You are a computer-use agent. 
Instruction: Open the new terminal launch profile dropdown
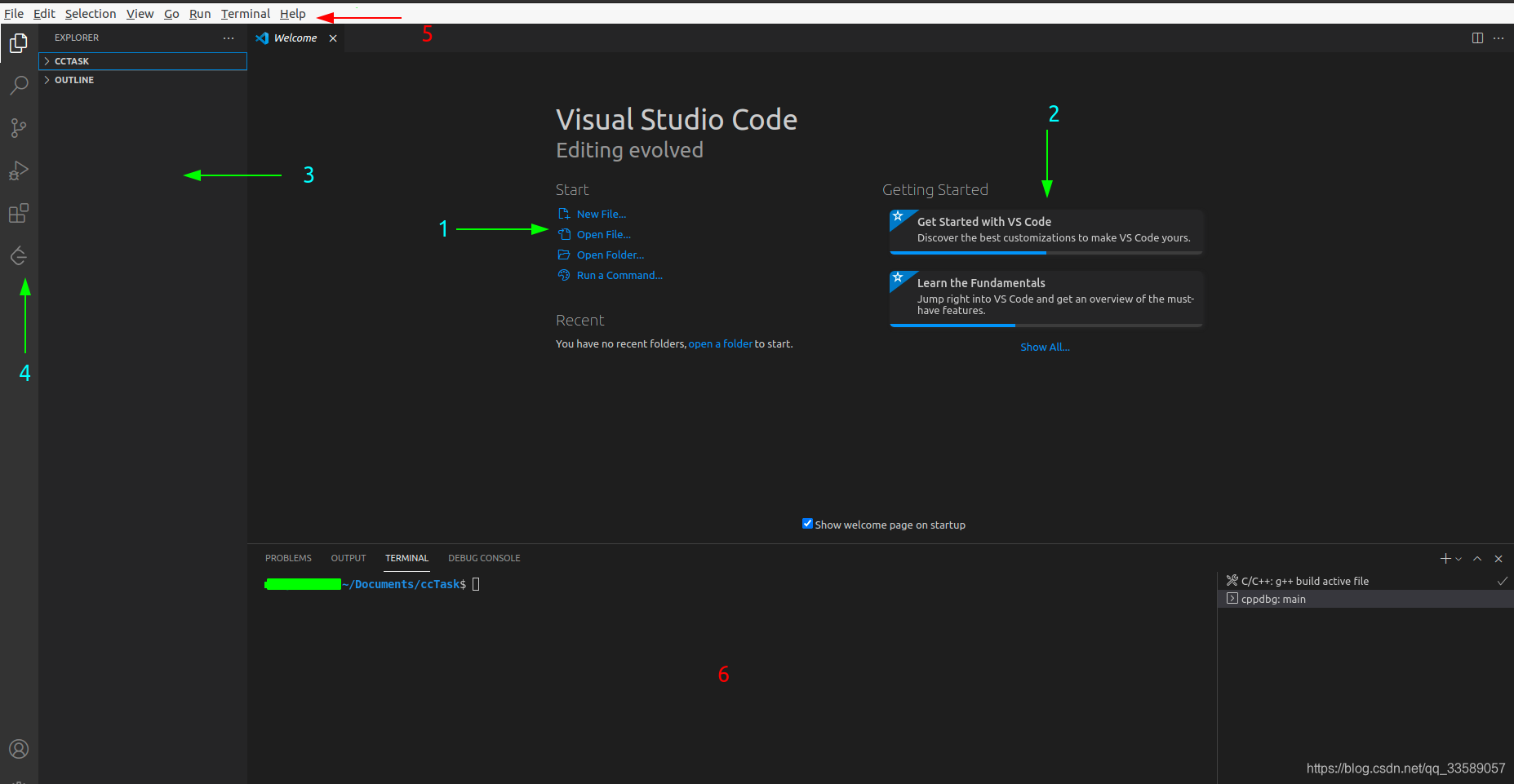pyautogui.click(x=1459, y=559)
